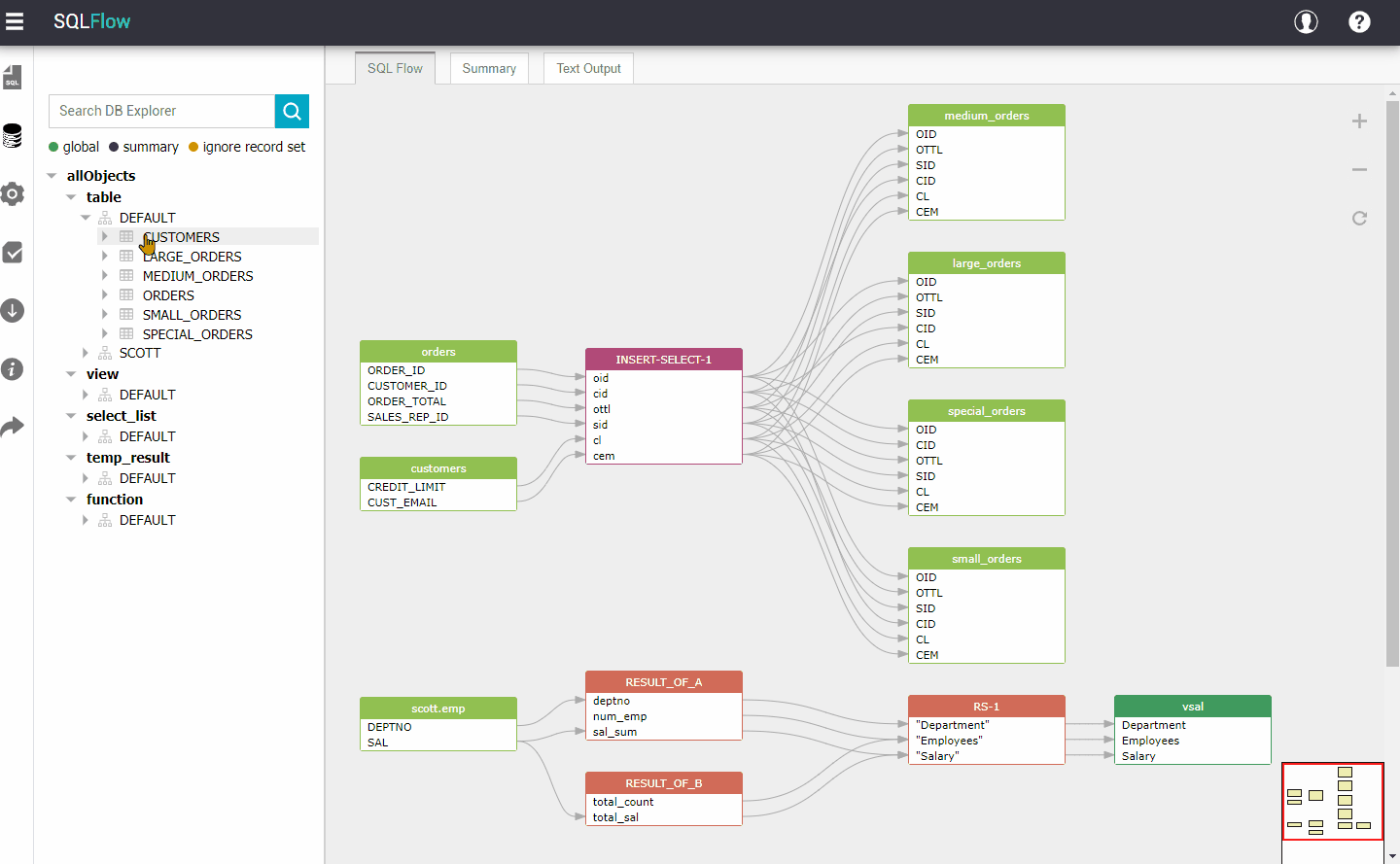Screen dimensions: 1400x864
Task: Click the share arrow sidebar icon
Action: pyautogui.click(x=13, y=427)
